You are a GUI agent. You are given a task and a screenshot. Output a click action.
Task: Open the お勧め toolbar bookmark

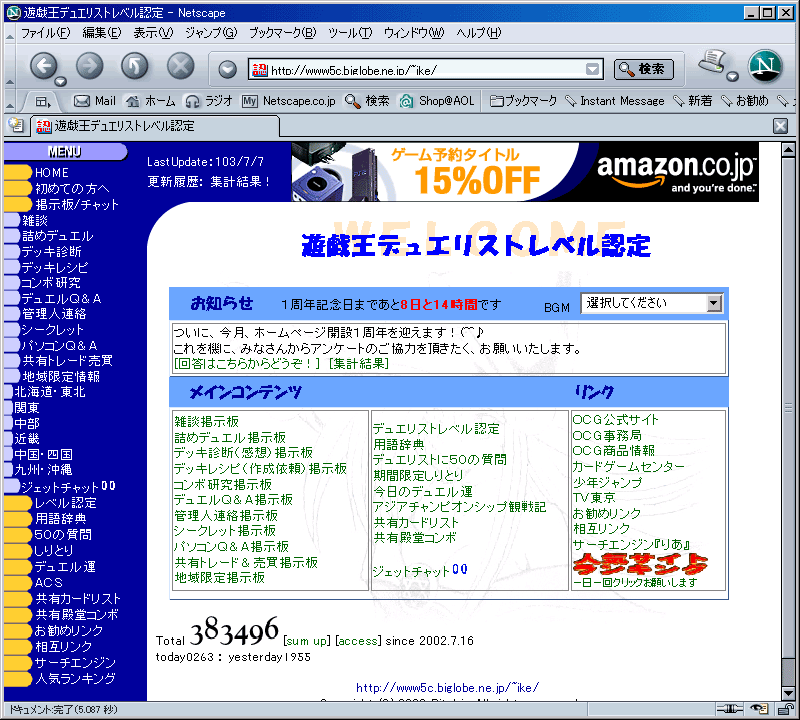[x=744, y=101]
